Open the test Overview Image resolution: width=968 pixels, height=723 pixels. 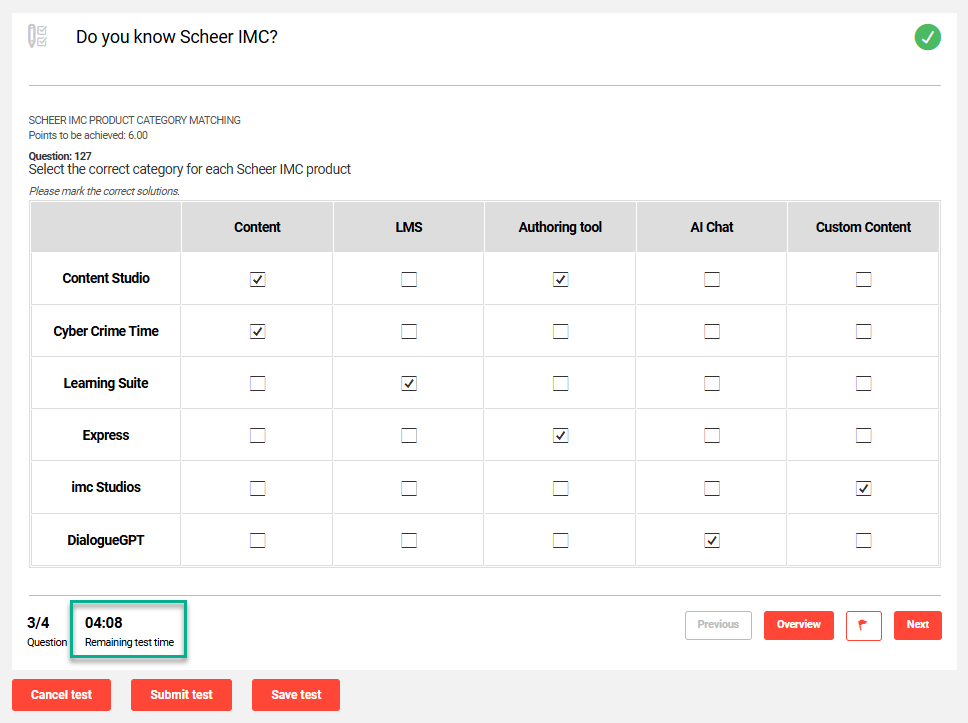coord(798,625)
